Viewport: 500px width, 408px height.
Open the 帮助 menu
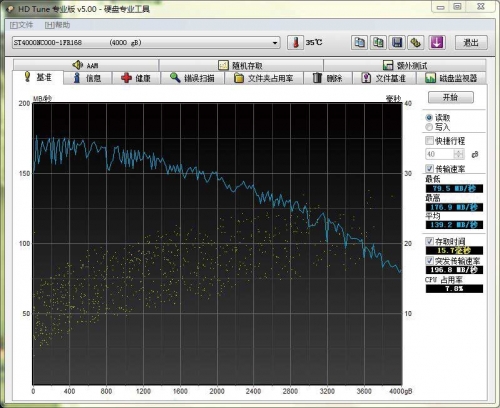[57, 25]
